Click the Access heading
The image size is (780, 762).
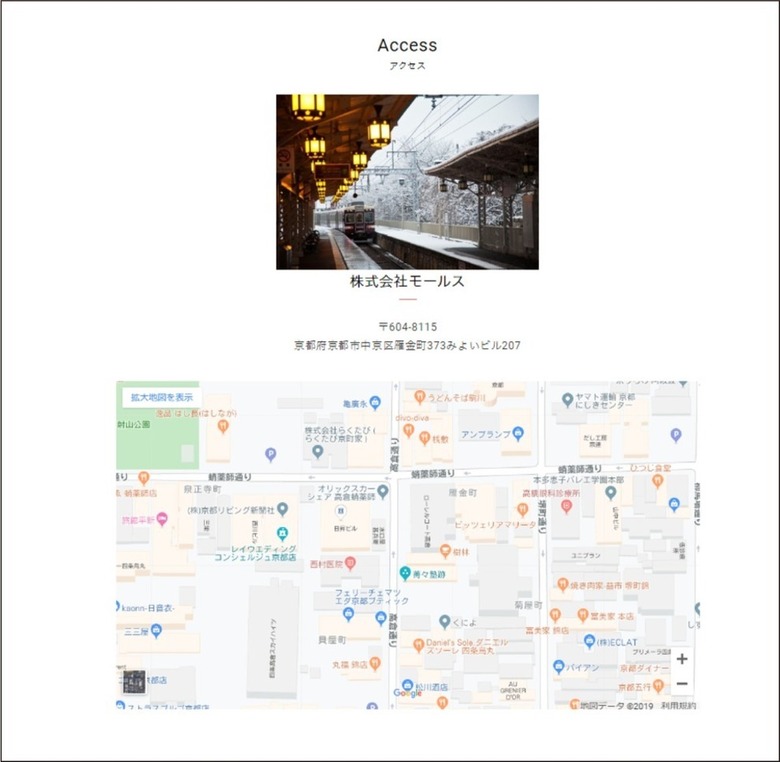tap(407, 45)
